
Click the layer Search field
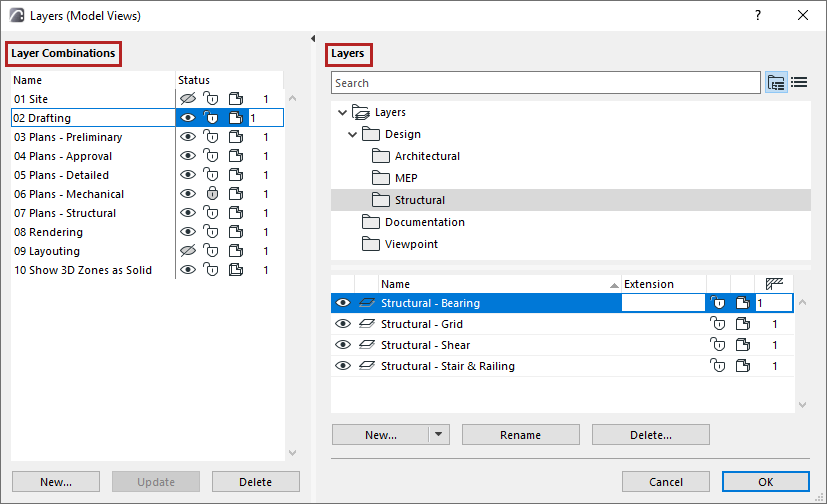(x=545, y=83)
